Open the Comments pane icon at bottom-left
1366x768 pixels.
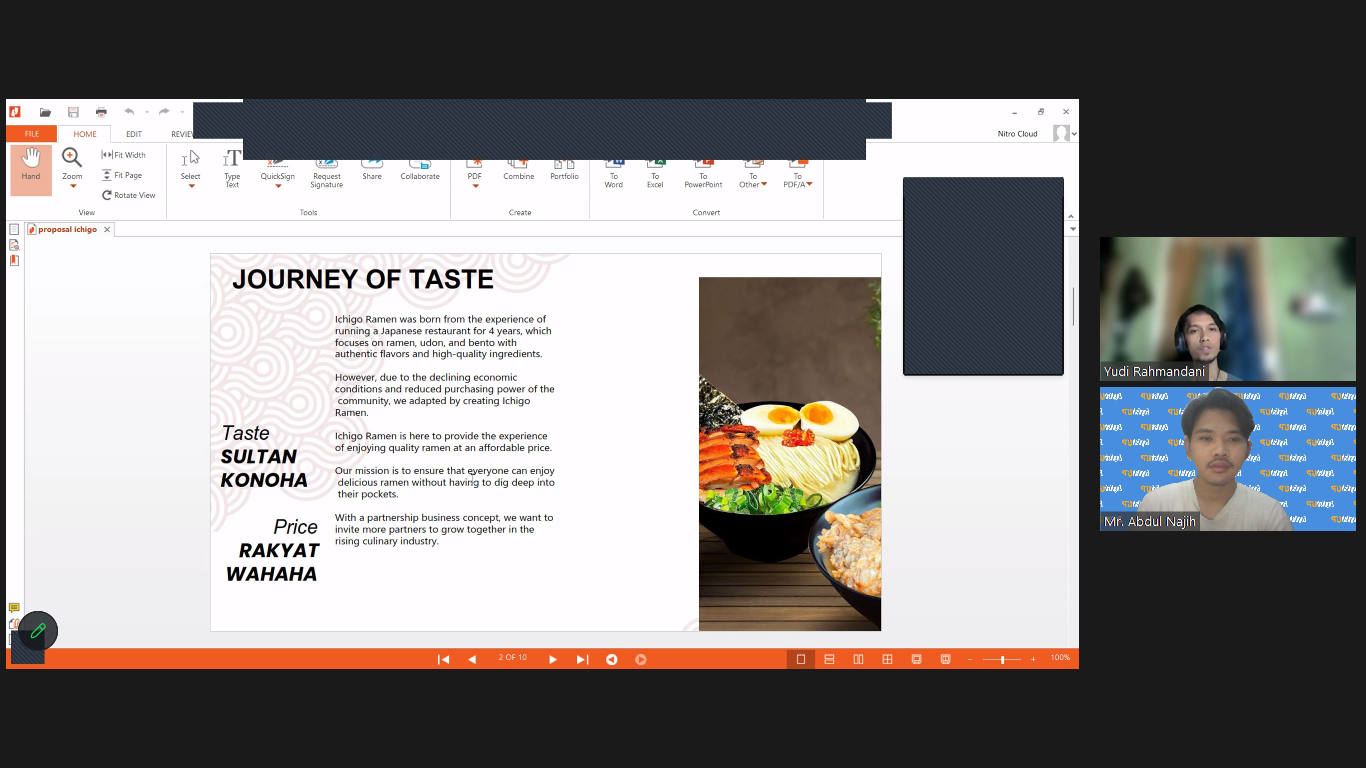coord(14,608)
